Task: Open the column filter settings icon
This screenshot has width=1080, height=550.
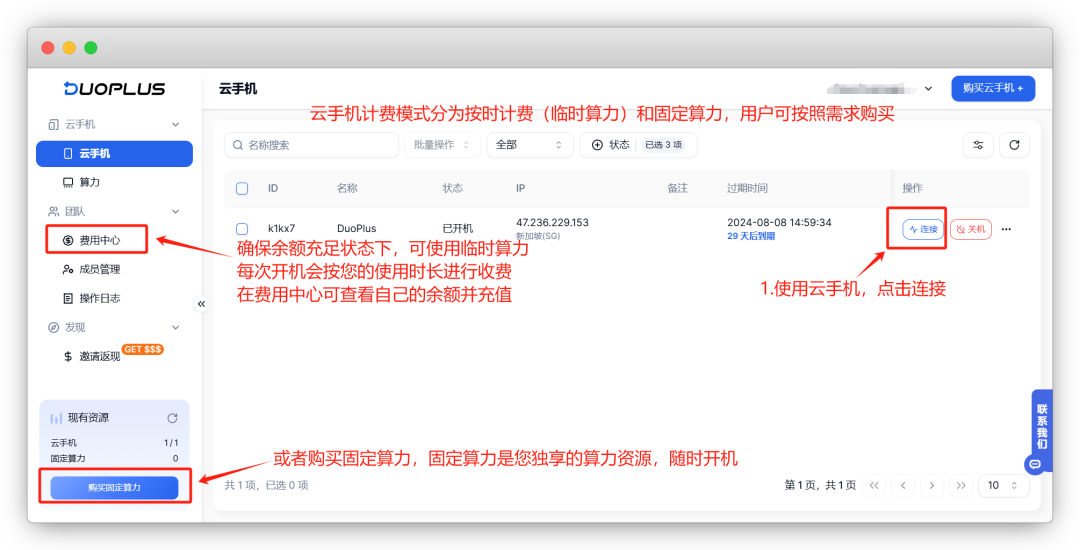Action: point(978,145)
